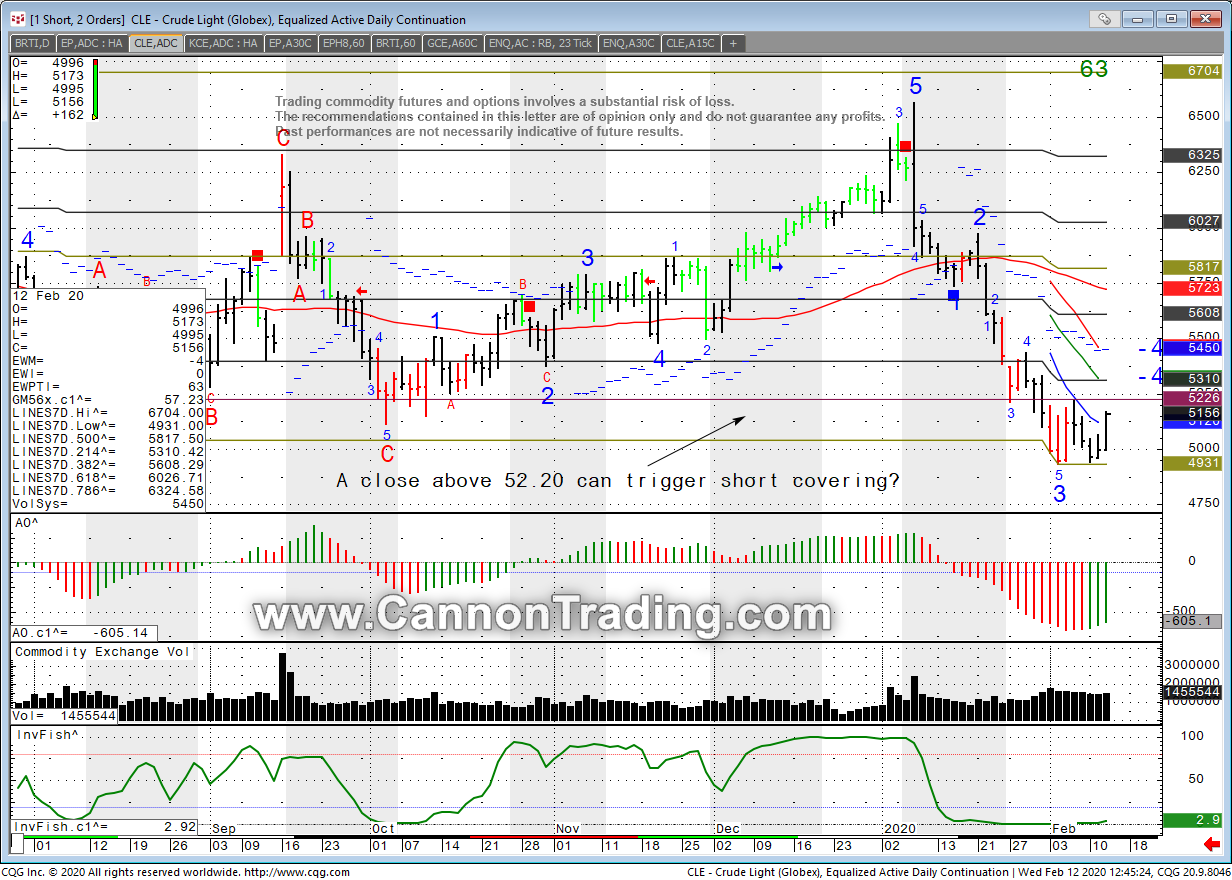1232x880 pixels.
Task: Click the red square marker below wave 3 peak
Action: pyautogui.click(x=904, y=146)
